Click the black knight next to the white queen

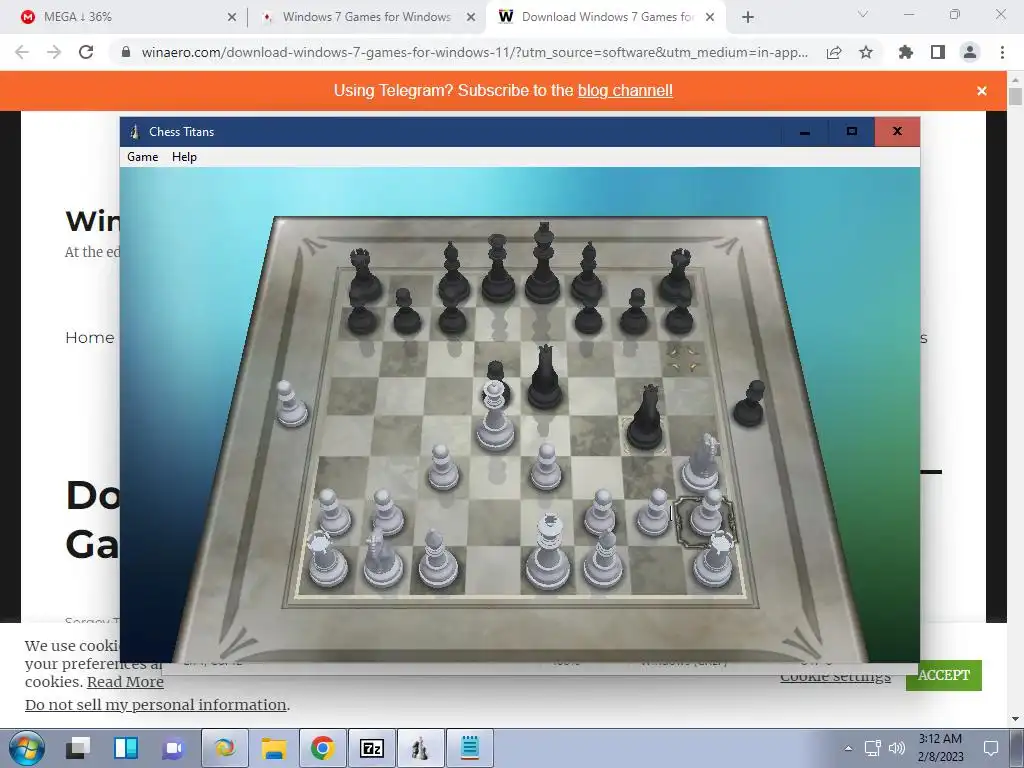[544, 377]
